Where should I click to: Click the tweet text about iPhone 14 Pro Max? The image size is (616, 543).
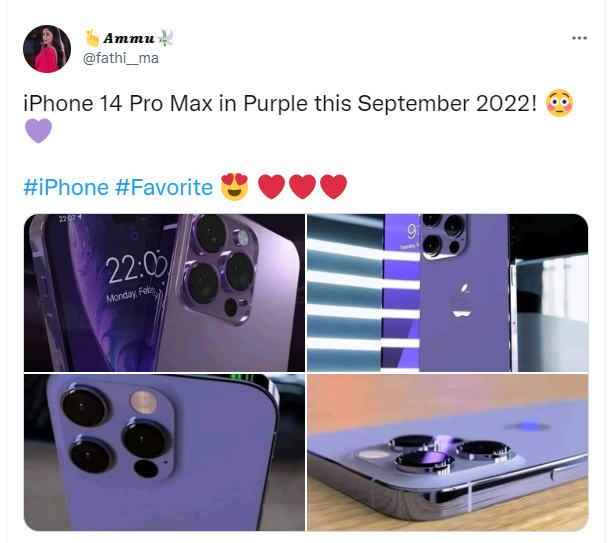tap(280, 104)
